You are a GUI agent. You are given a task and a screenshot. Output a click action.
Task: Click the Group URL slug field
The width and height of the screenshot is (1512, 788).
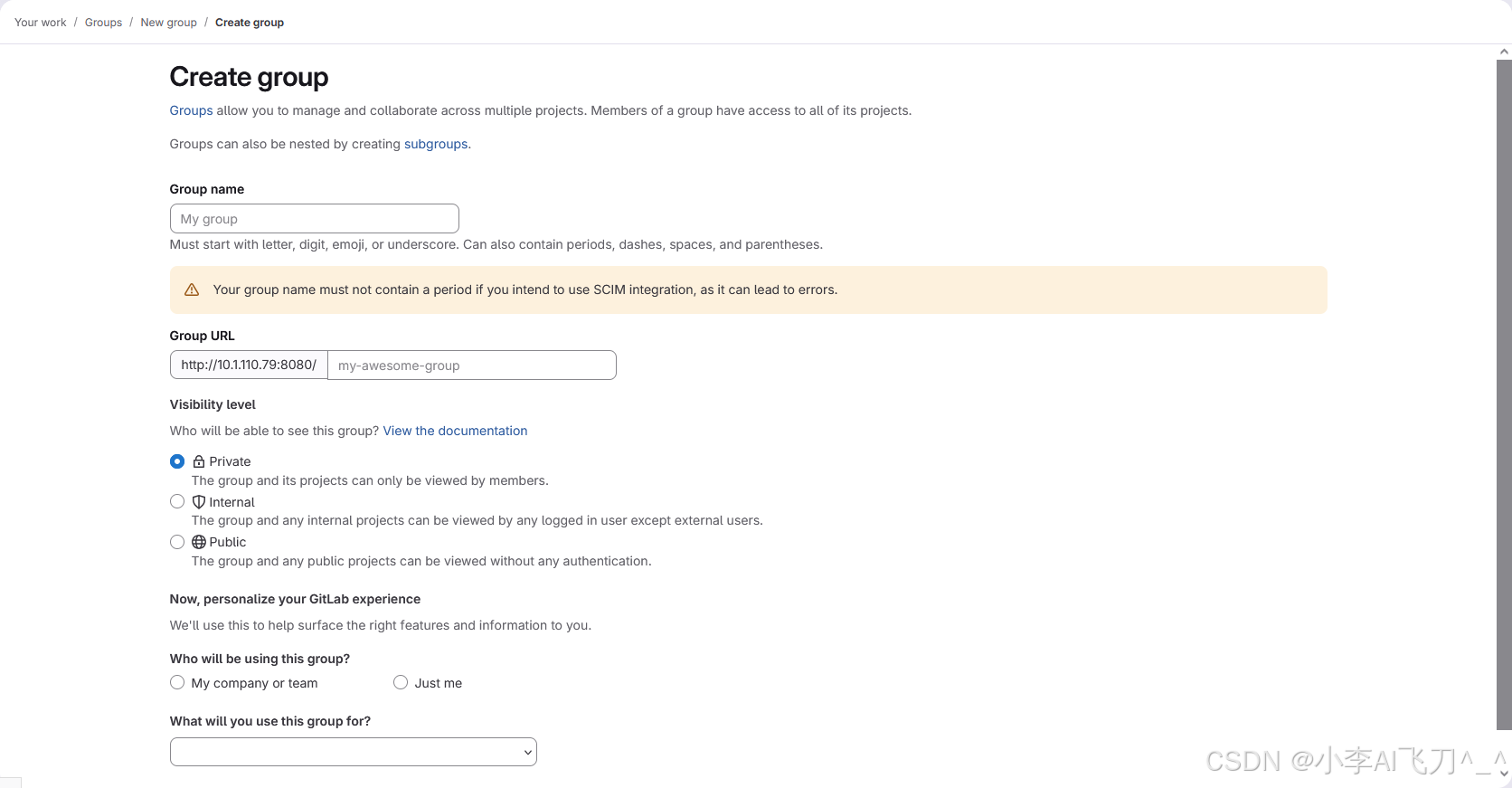[x=471, y=366]
